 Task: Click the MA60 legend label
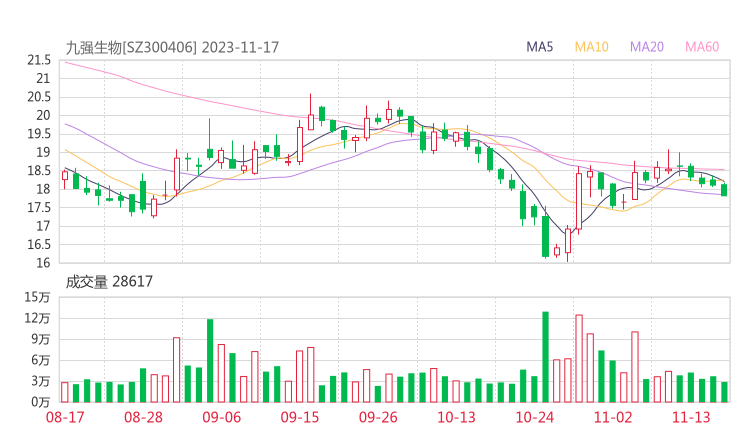coord(702,47)
